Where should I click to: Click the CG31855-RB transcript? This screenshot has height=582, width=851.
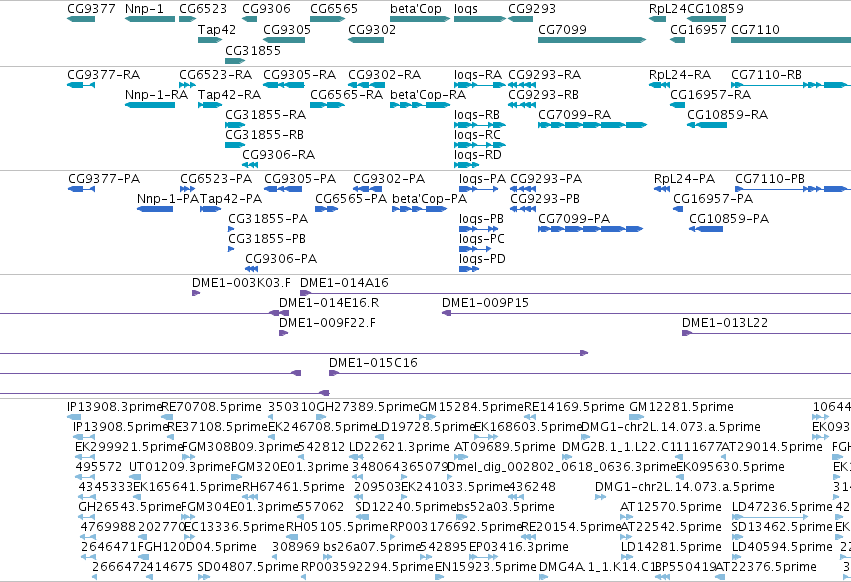point(235,145)
